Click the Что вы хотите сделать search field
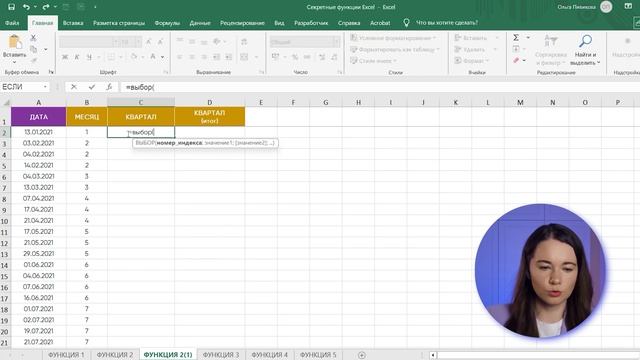The height and width of the screenshot is (360, 640). tap(447, 23)
